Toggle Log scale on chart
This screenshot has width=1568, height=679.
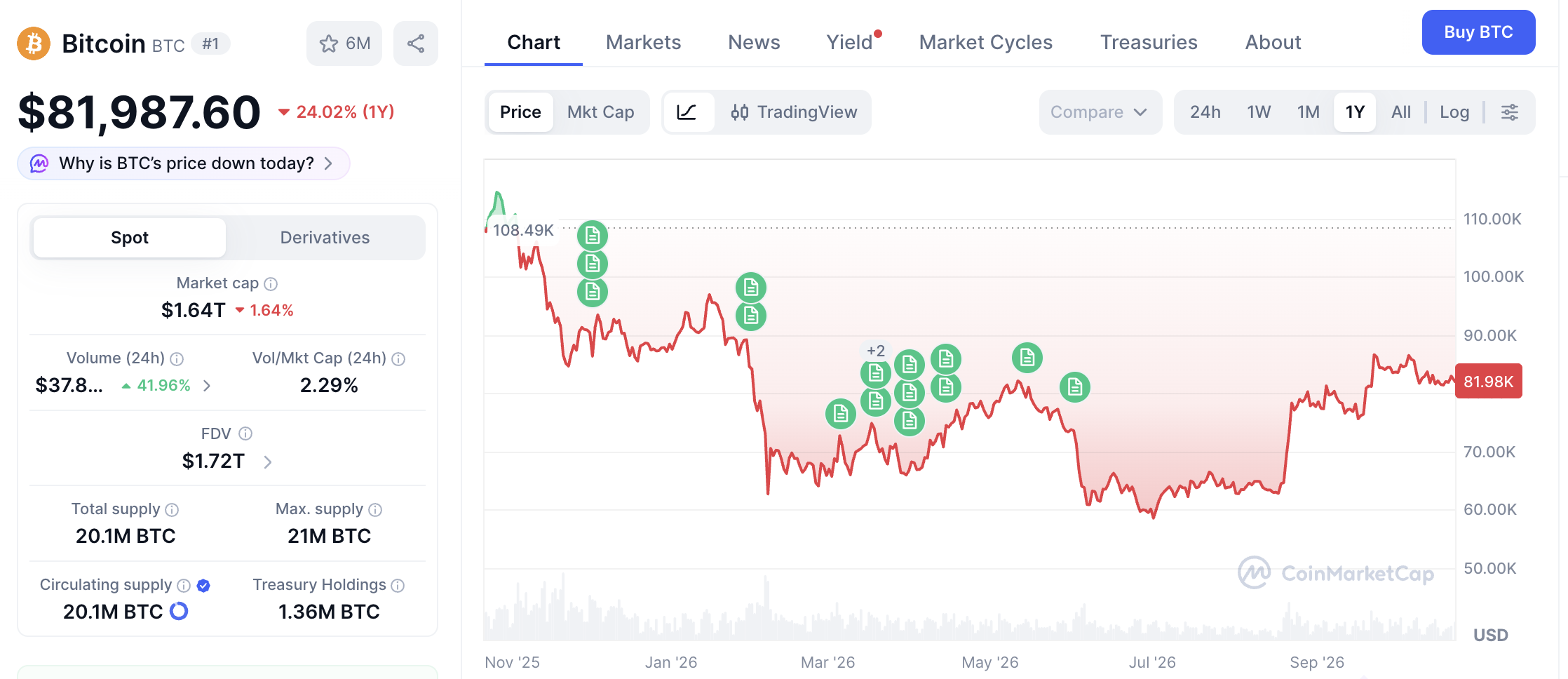(x=1454, y=112)
